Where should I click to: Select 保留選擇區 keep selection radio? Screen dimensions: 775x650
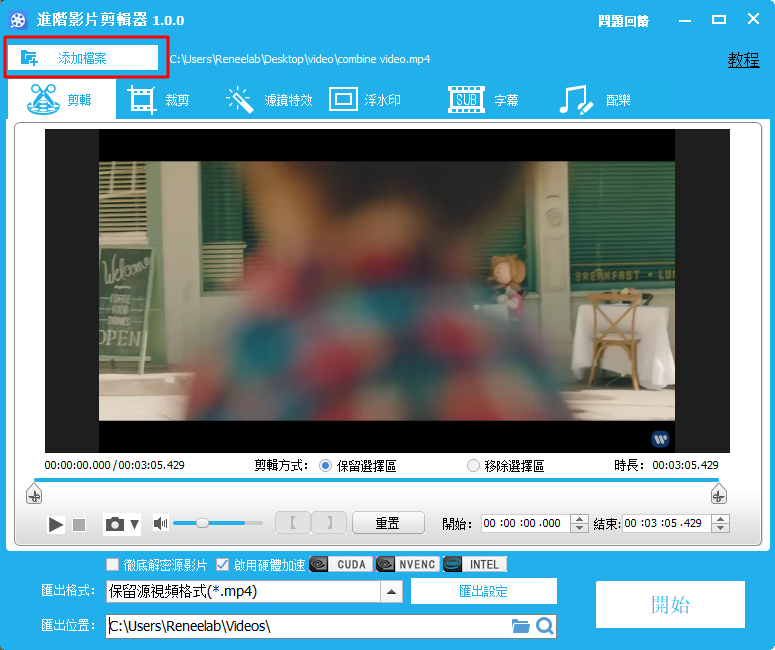click(325, 466)
